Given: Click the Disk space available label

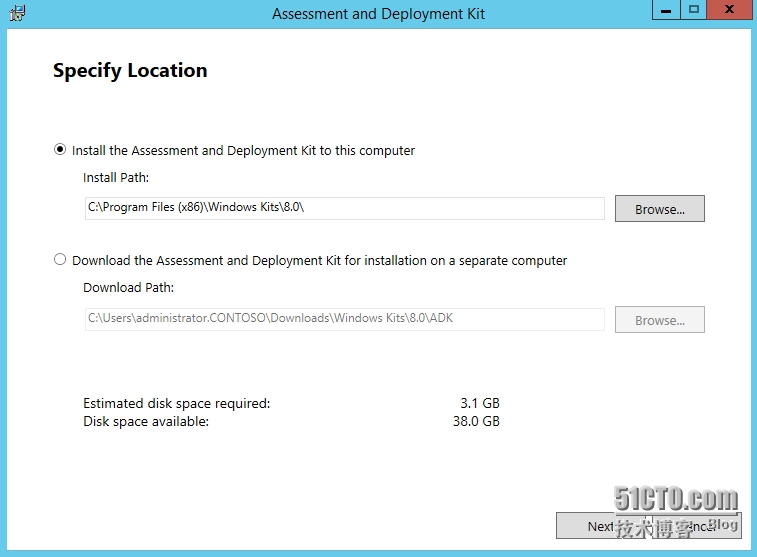Looking at the screenshot, I should pyautogui.click(x=146, y=421).
